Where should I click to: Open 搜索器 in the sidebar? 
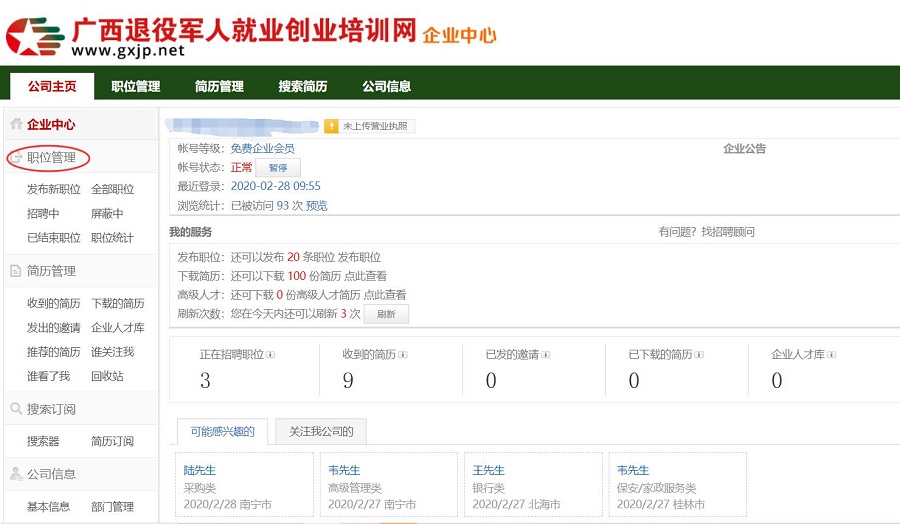point(43,441)
